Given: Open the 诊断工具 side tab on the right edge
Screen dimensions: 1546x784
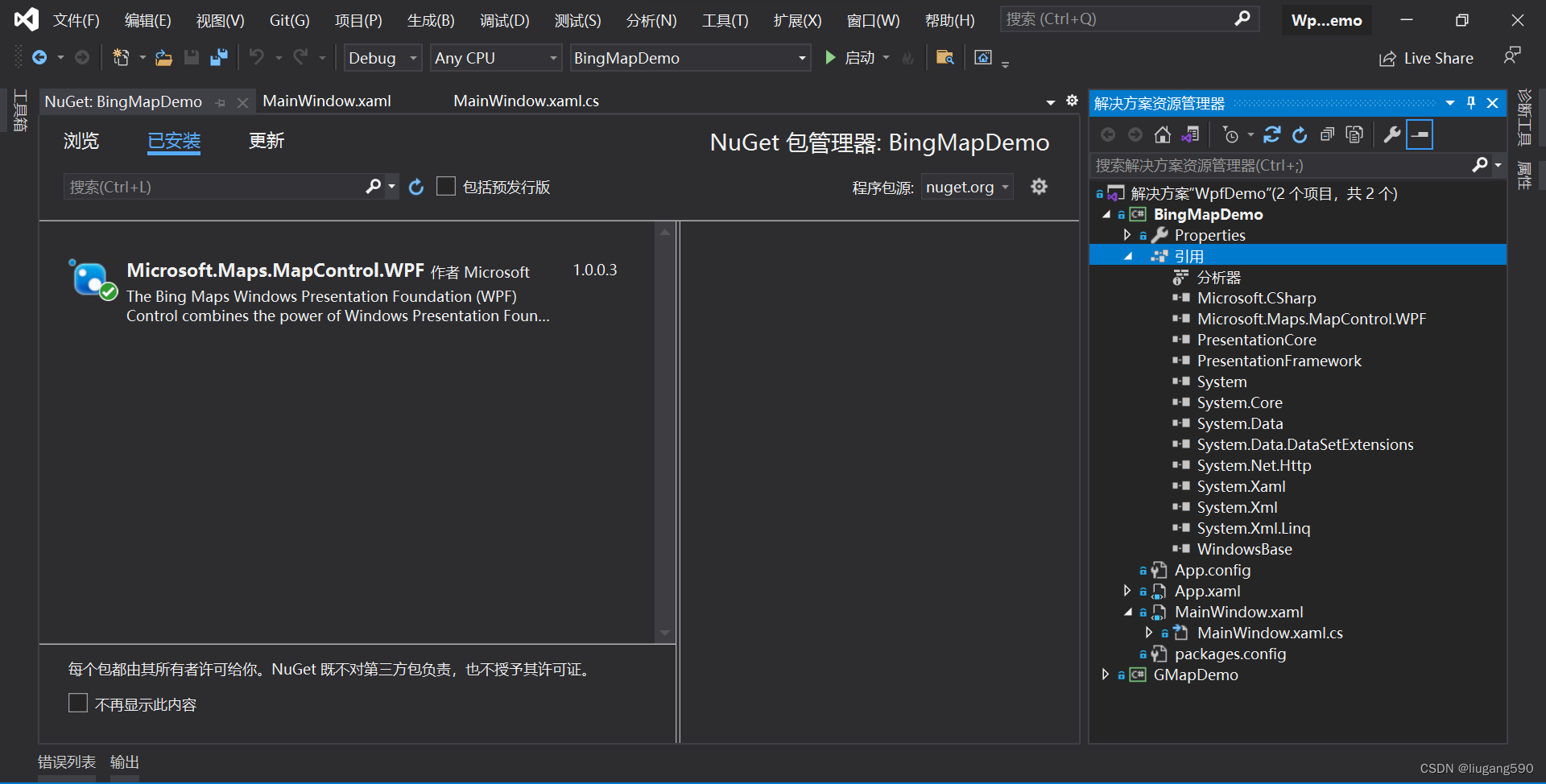Looking at the screenshot, I should click(1524, 118).
